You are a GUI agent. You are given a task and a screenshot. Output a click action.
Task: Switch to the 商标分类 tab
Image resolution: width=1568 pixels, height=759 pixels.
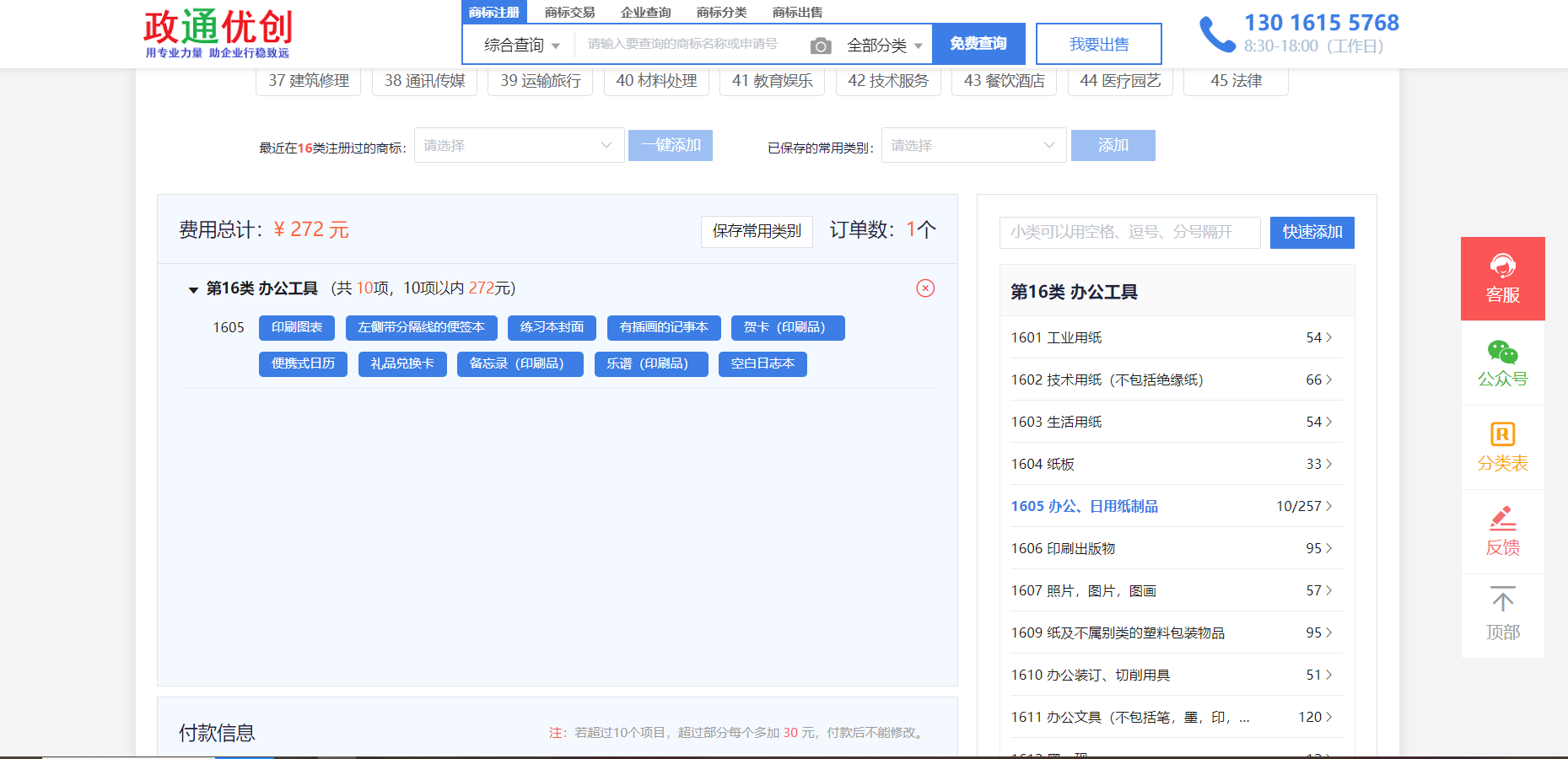tap(722, 12)
